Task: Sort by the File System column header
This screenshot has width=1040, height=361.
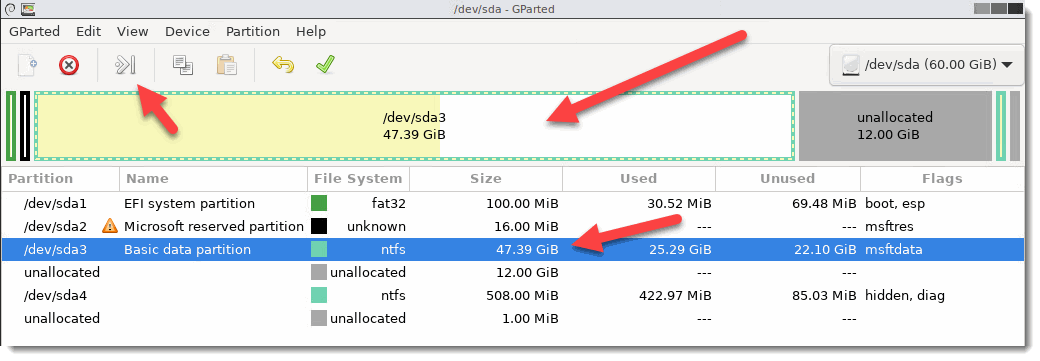Action: (358, 179)
